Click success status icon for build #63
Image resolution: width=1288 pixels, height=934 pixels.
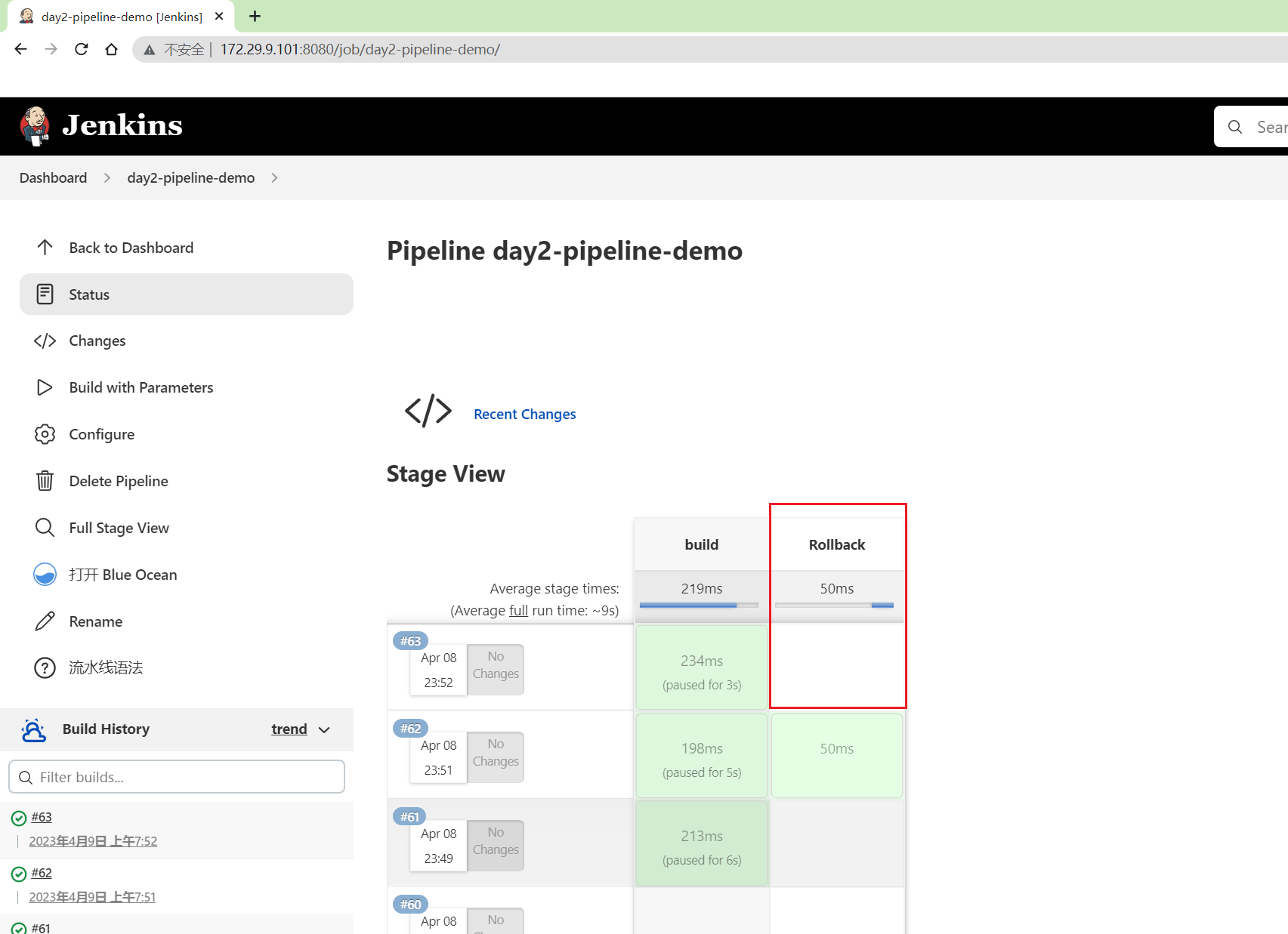pyautogui.click(x=19, y=818)
